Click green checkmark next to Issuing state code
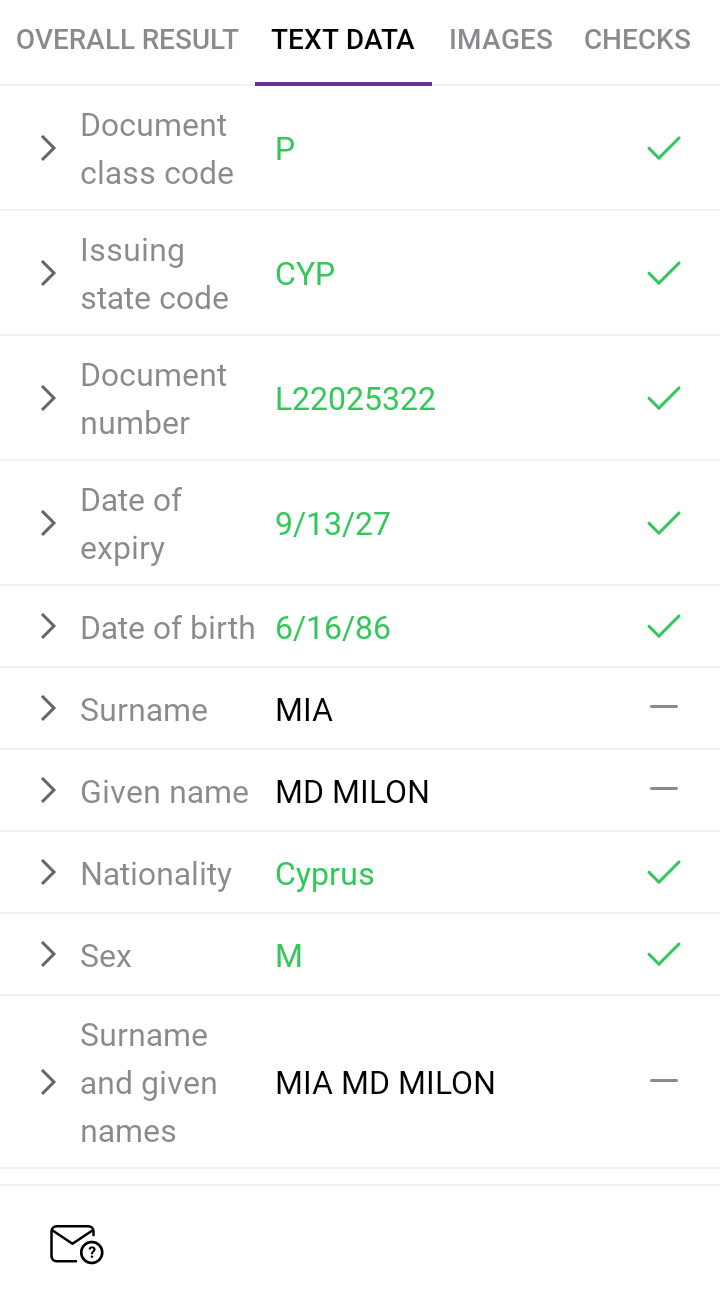The image size is (720, 1294). pyautogui.click(x=664, y=273)
